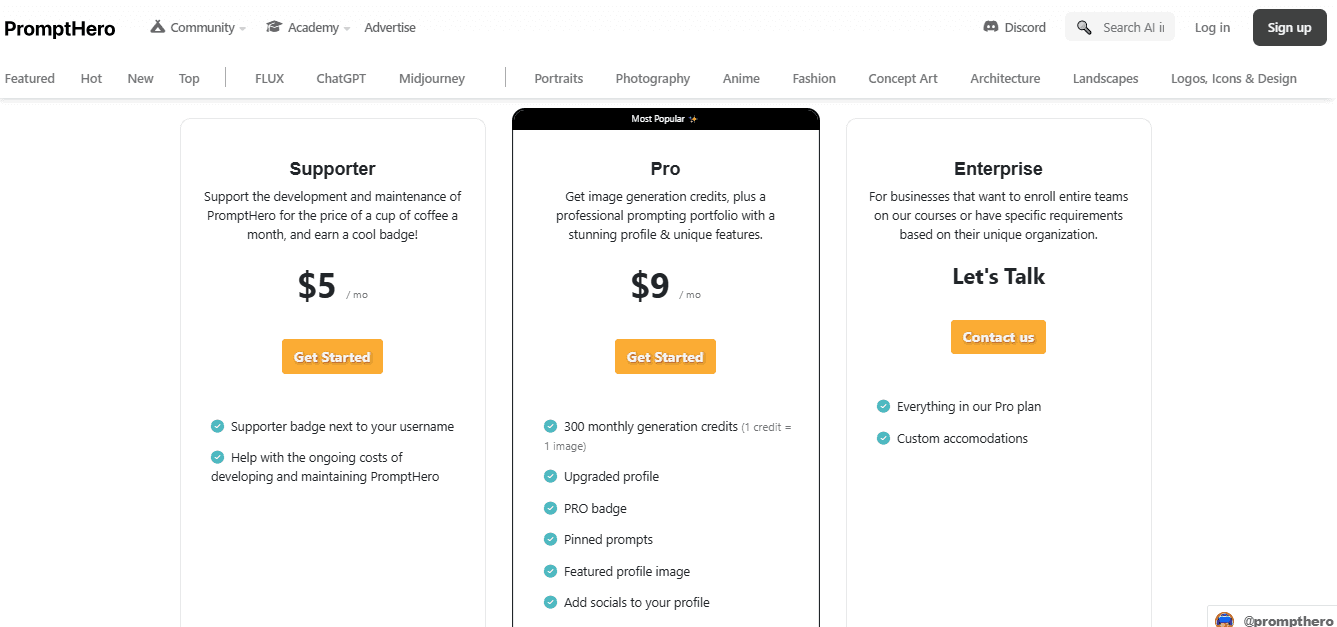
Task: Switch to the Midjourney tab
Action: [x=431, y=78]
